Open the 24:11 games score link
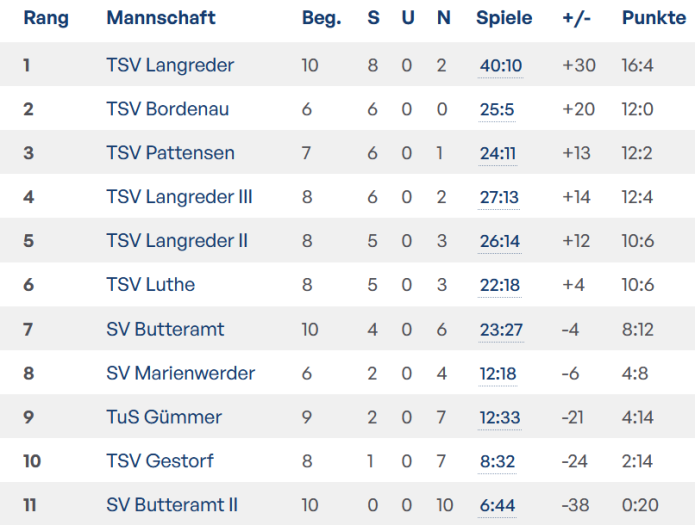 coord(498,154)
